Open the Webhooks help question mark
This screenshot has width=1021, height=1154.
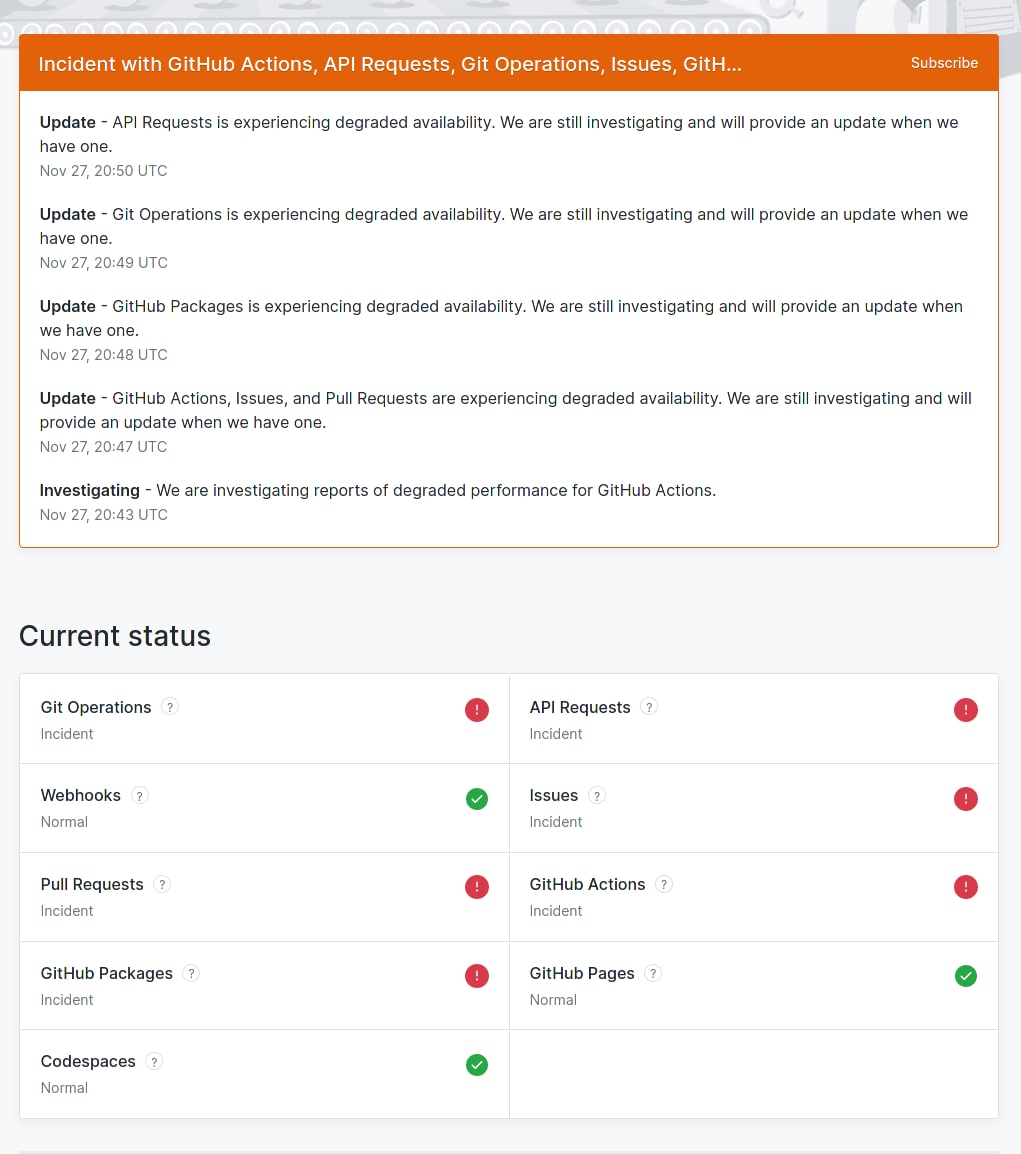tap(140, 796)
